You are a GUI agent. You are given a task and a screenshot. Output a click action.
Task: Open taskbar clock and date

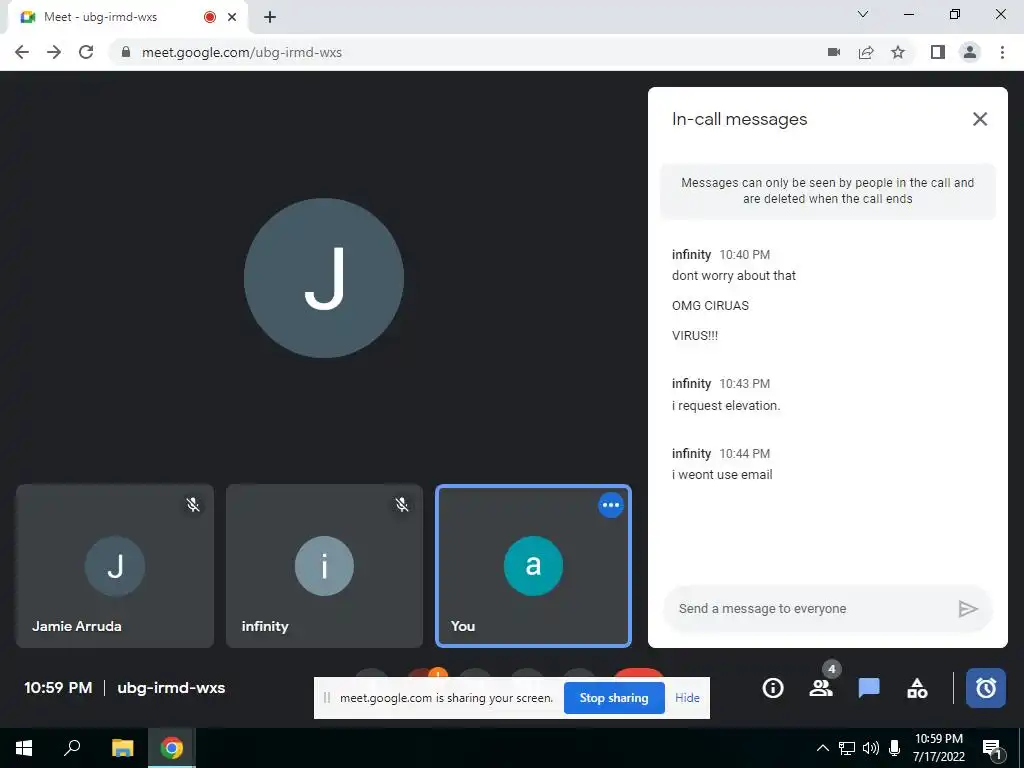click(938, 748)
